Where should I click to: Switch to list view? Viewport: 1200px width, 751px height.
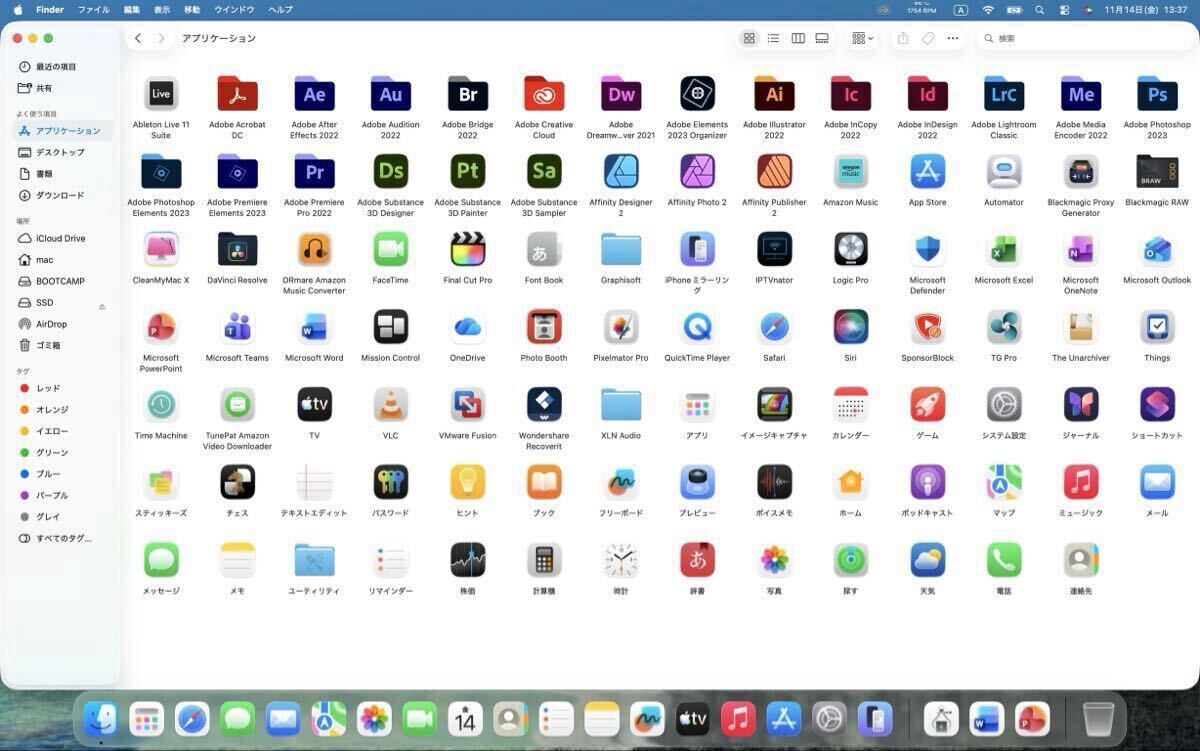[x=773, y=38]
